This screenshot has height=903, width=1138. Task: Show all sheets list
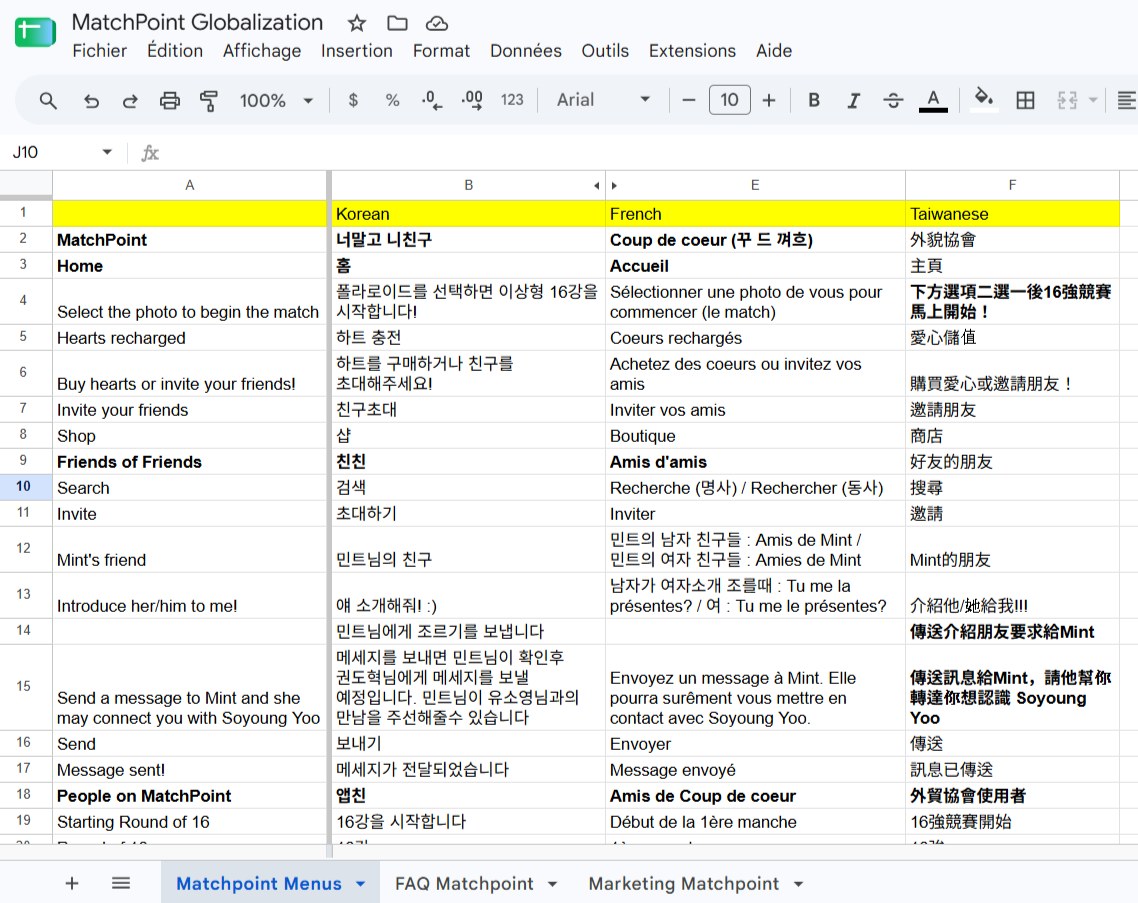[x=121, y=883]
